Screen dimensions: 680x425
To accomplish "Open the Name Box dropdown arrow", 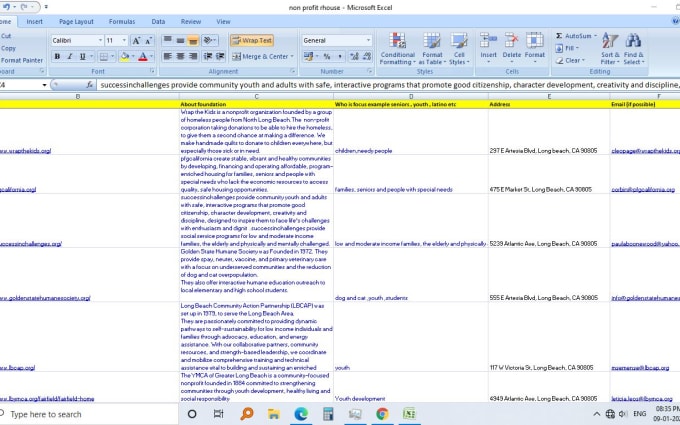I will 44,85.
